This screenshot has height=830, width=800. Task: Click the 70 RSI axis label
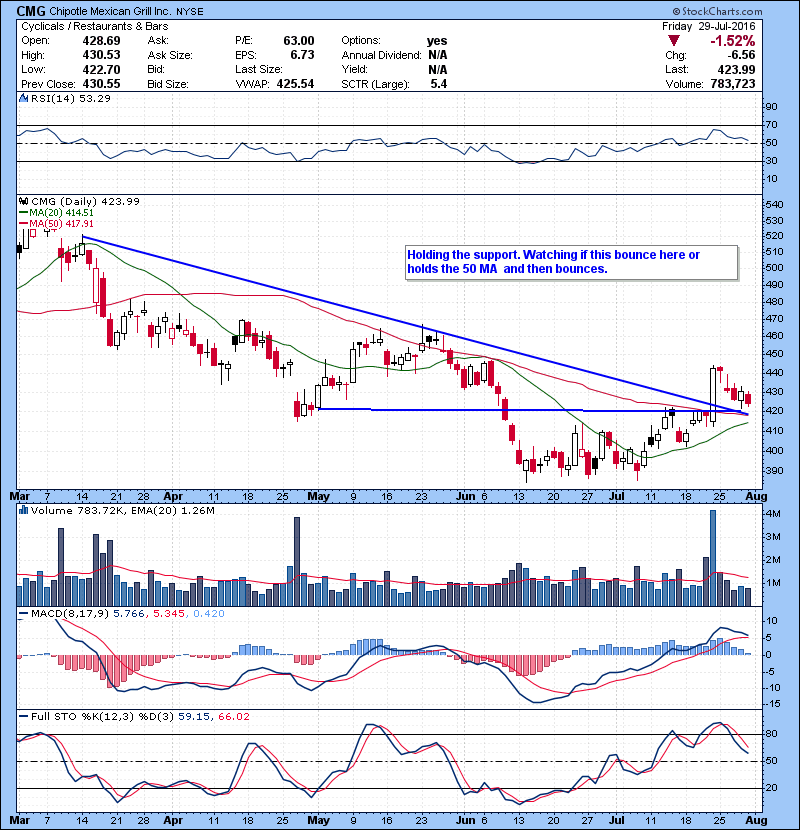pyautogui.click(x=771, y=125)
